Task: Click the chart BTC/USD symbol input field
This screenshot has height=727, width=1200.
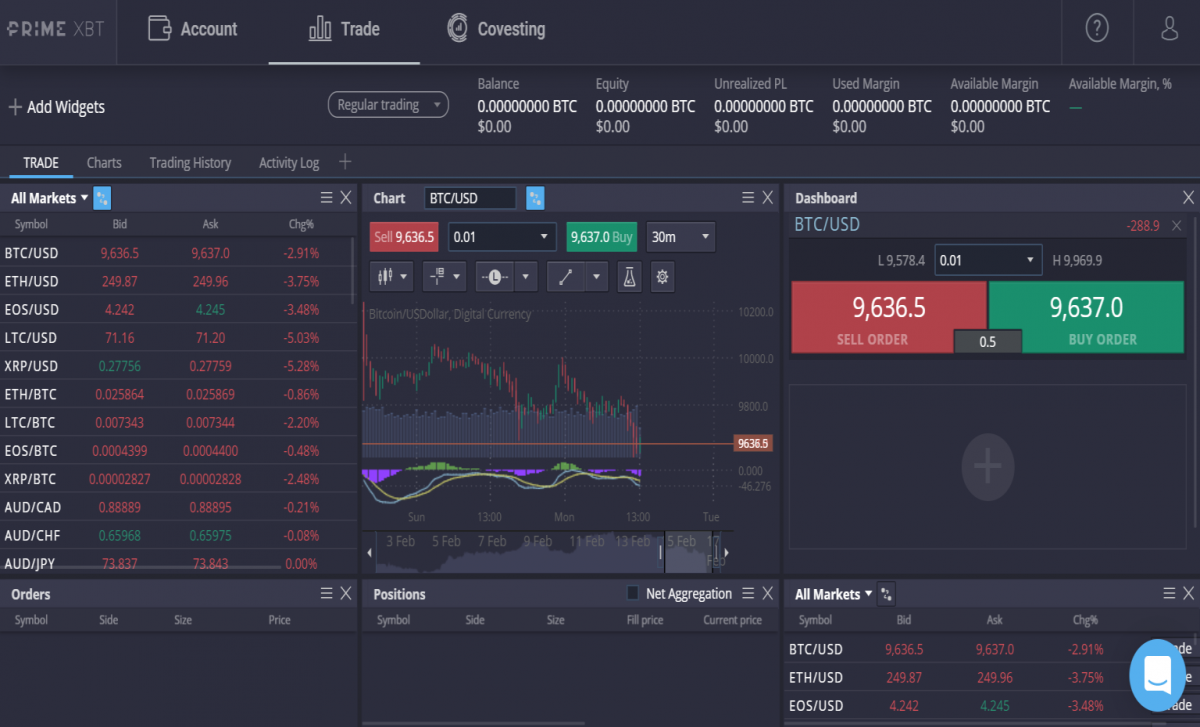Action: [470, 198]
